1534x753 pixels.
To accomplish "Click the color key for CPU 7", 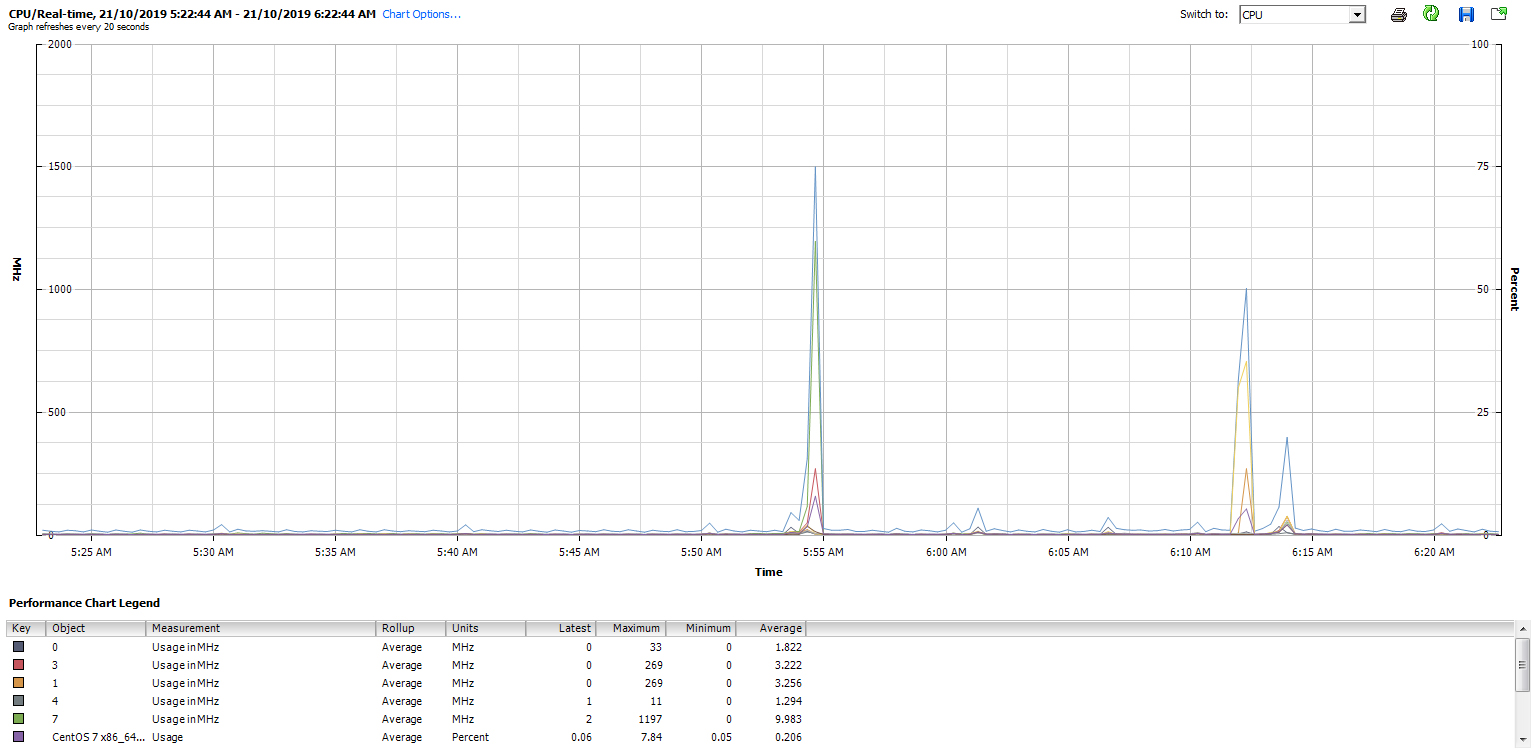I will coord(17,719).
